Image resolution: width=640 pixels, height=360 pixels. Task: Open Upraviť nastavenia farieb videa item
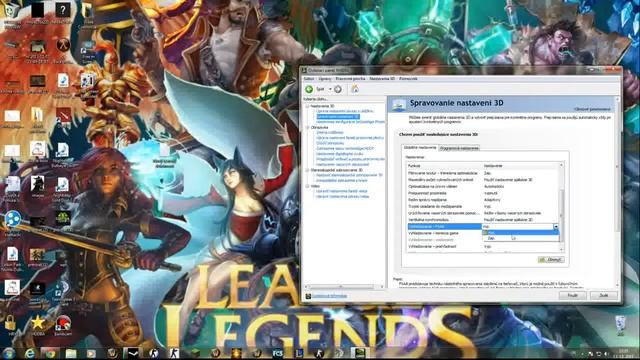point(342,191)
